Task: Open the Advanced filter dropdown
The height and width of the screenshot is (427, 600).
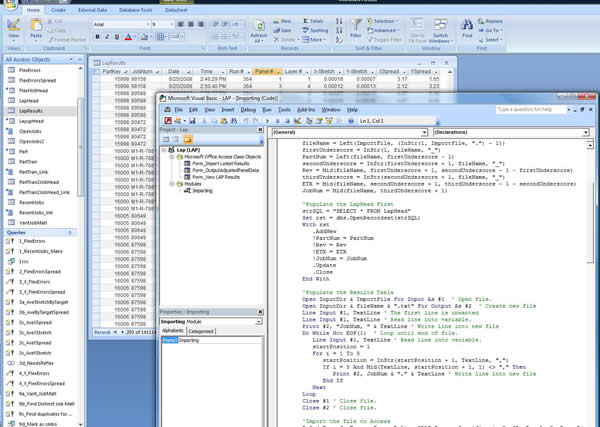Action: pyautogui.click(x=383, y=30)
